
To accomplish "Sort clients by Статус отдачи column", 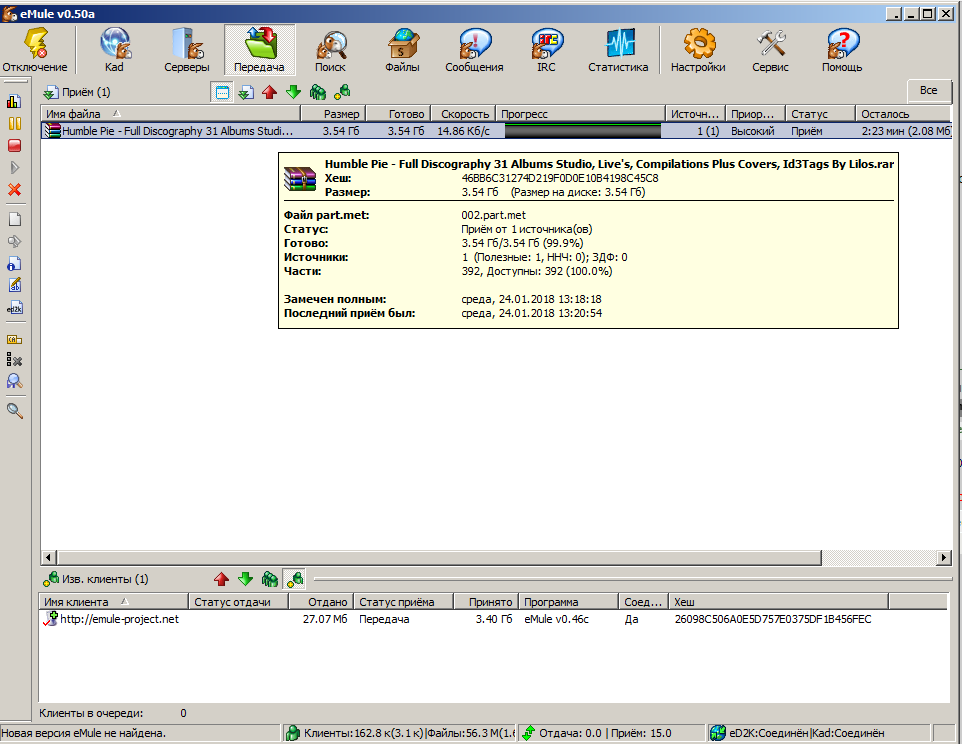I will point(239,602).
